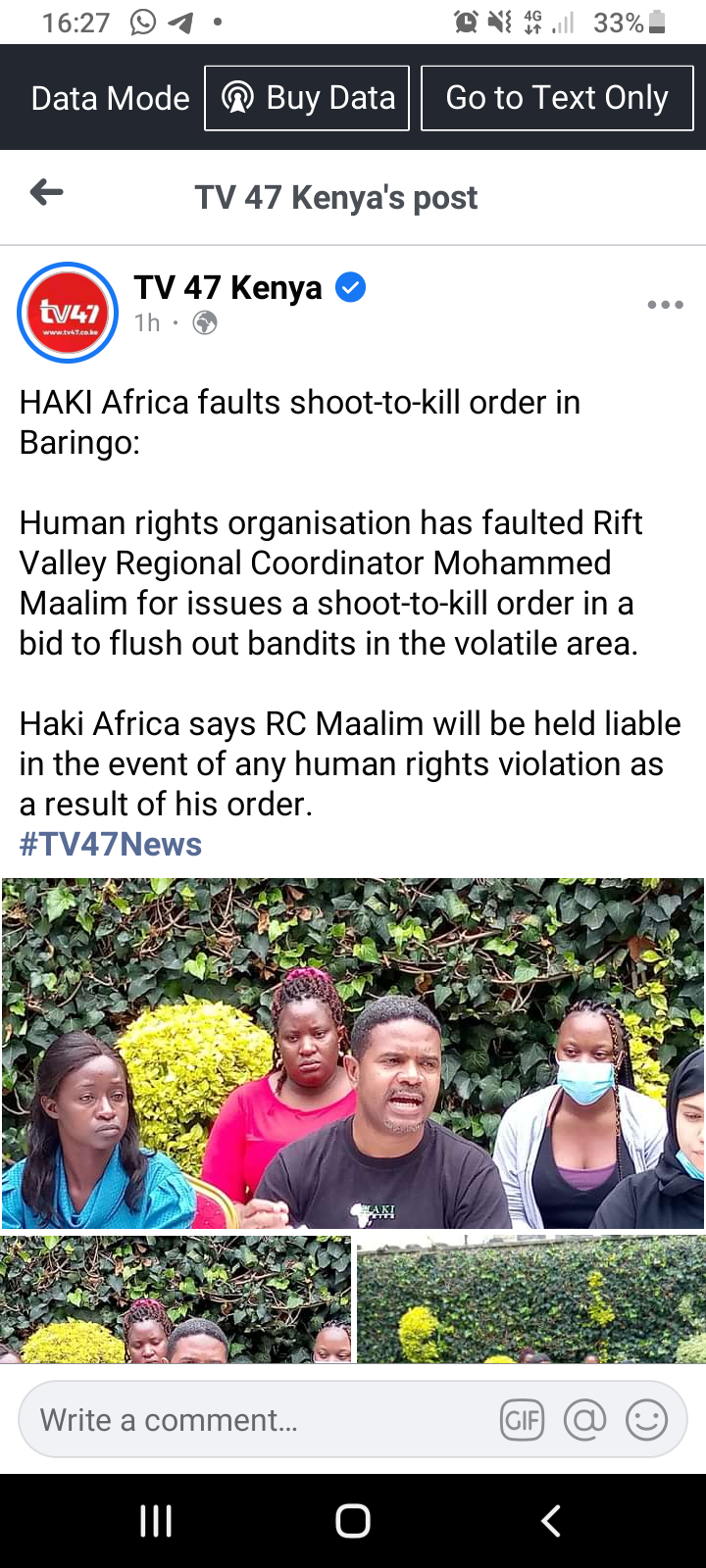Open the emoji smiley picker
This screenshot has width=706, height=1568.
point(646,1419)
